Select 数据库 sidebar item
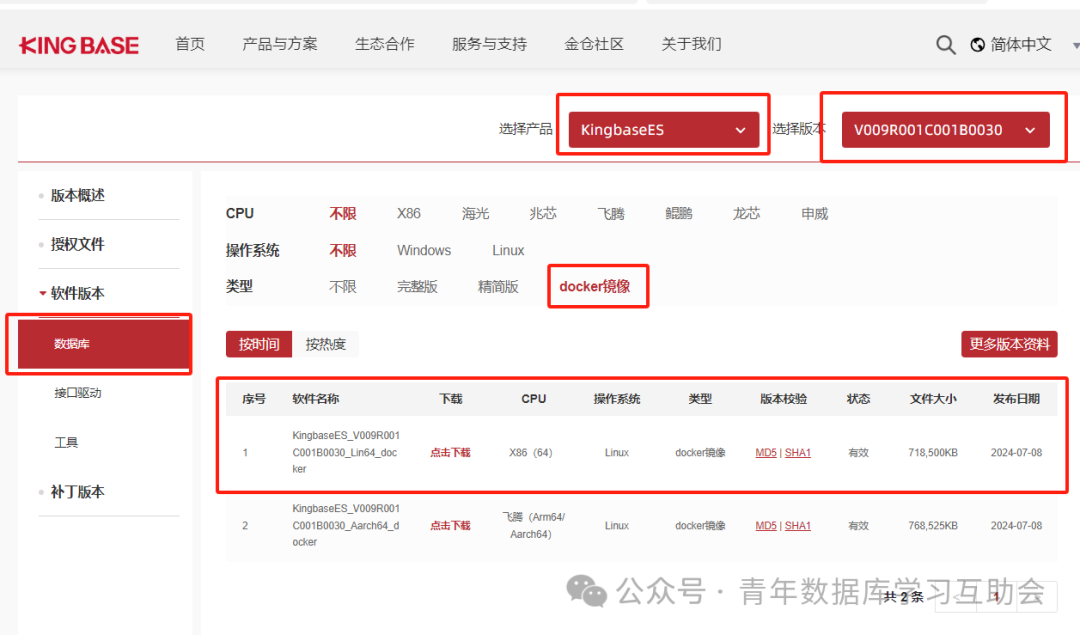This screenshot has width=1080, height=635. click(103, 344)
